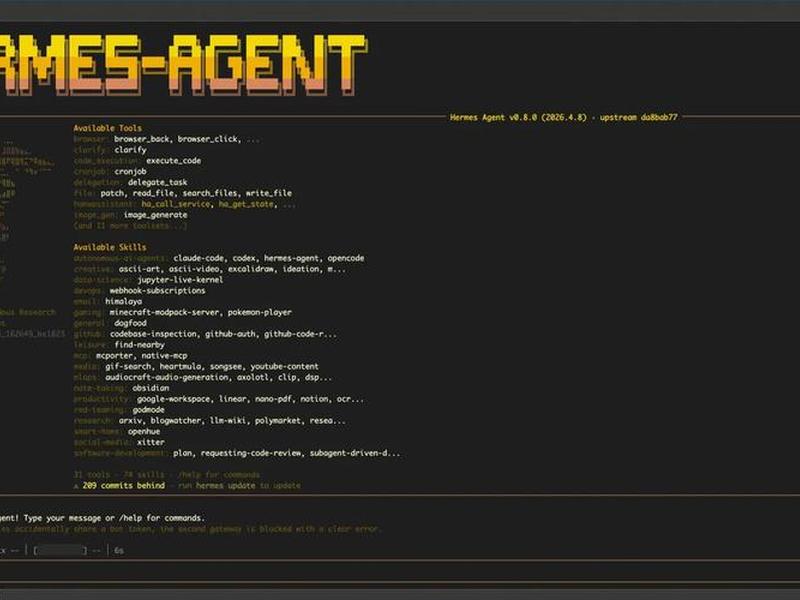Click the 'Hermes Agent v0.8.0' version text

point(493,117)
